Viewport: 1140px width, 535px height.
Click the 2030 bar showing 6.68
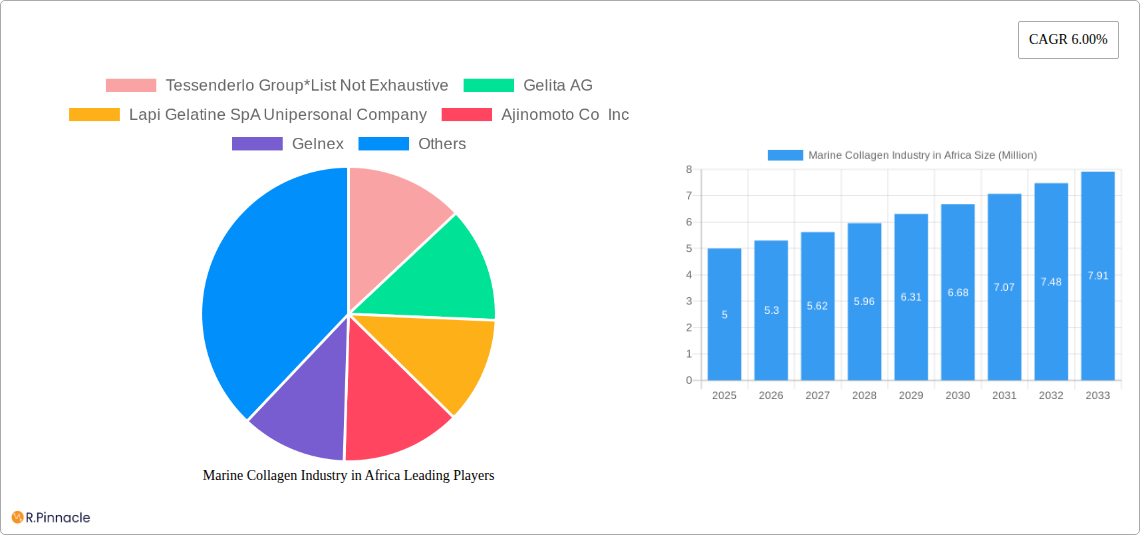(x=958, y=292)
